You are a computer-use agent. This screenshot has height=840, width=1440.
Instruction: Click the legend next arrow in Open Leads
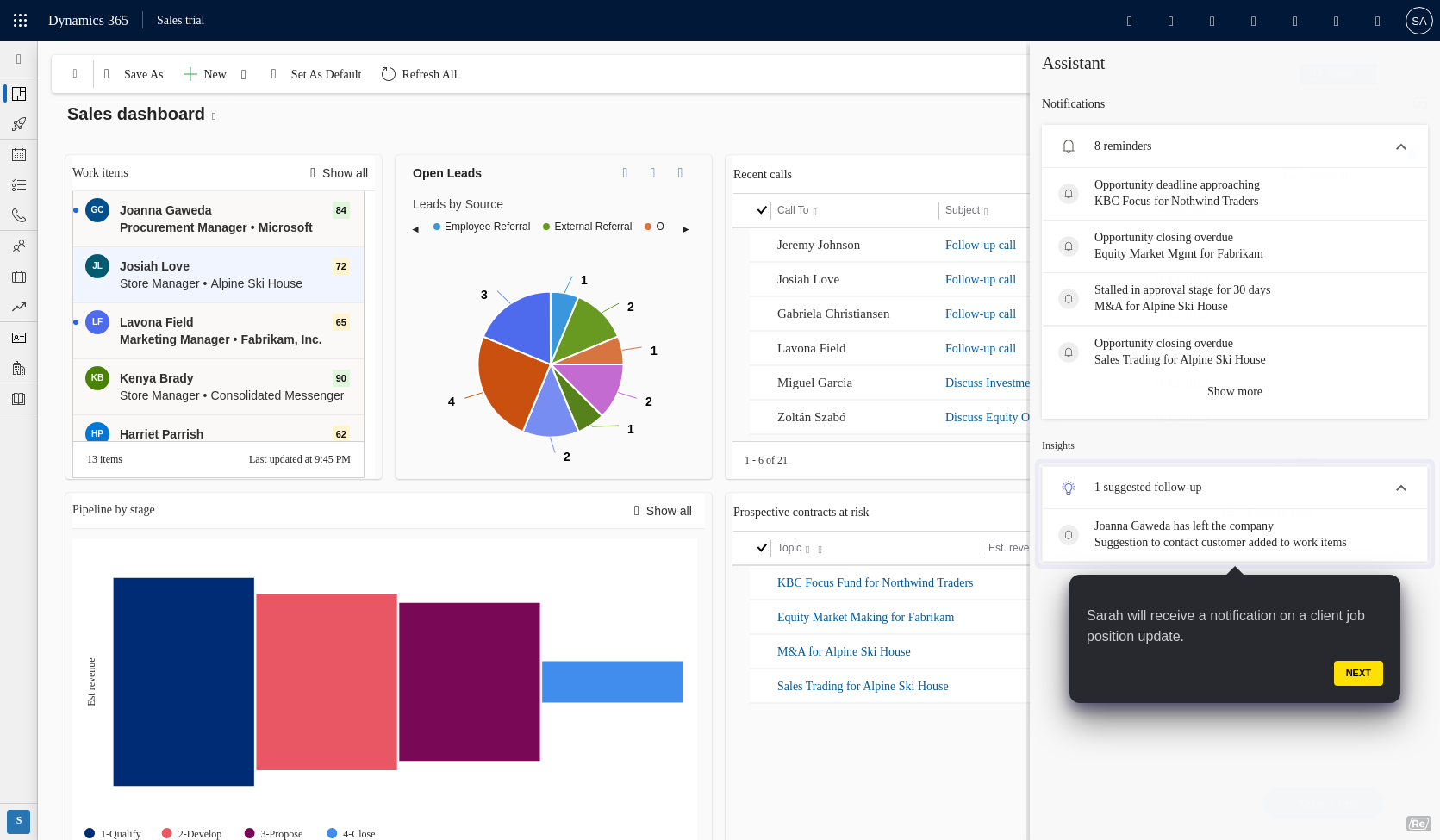[686, 229]
